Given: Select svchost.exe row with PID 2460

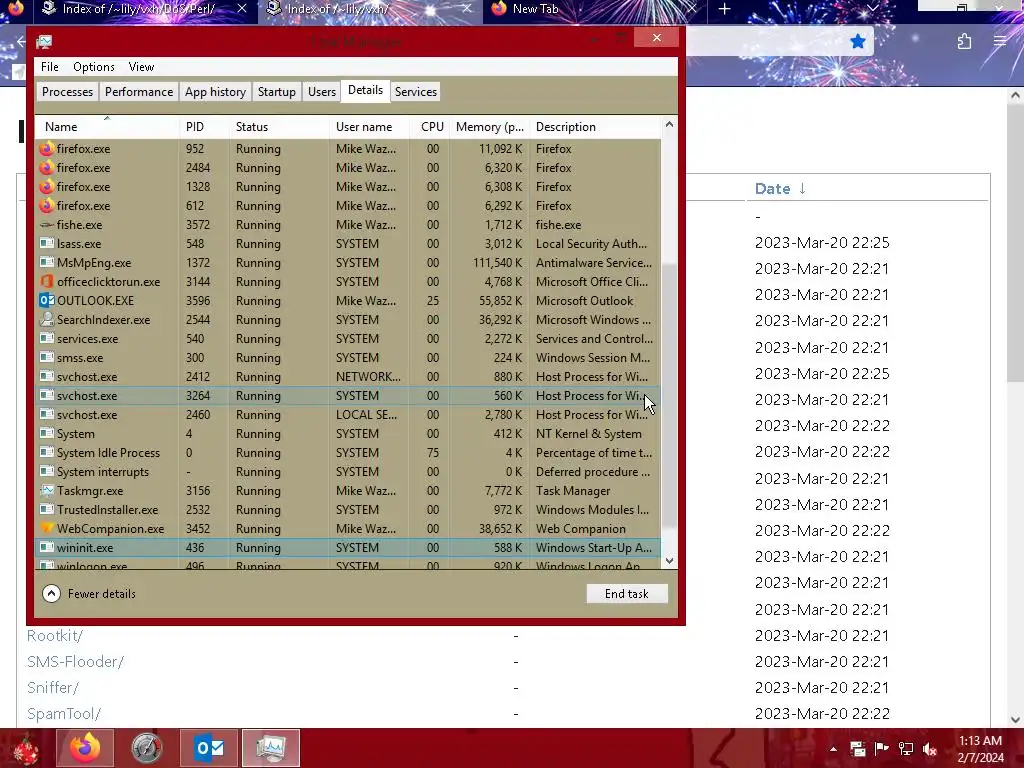Looking at the screenshot, I should pyautogui.click(x=348, y=415).
